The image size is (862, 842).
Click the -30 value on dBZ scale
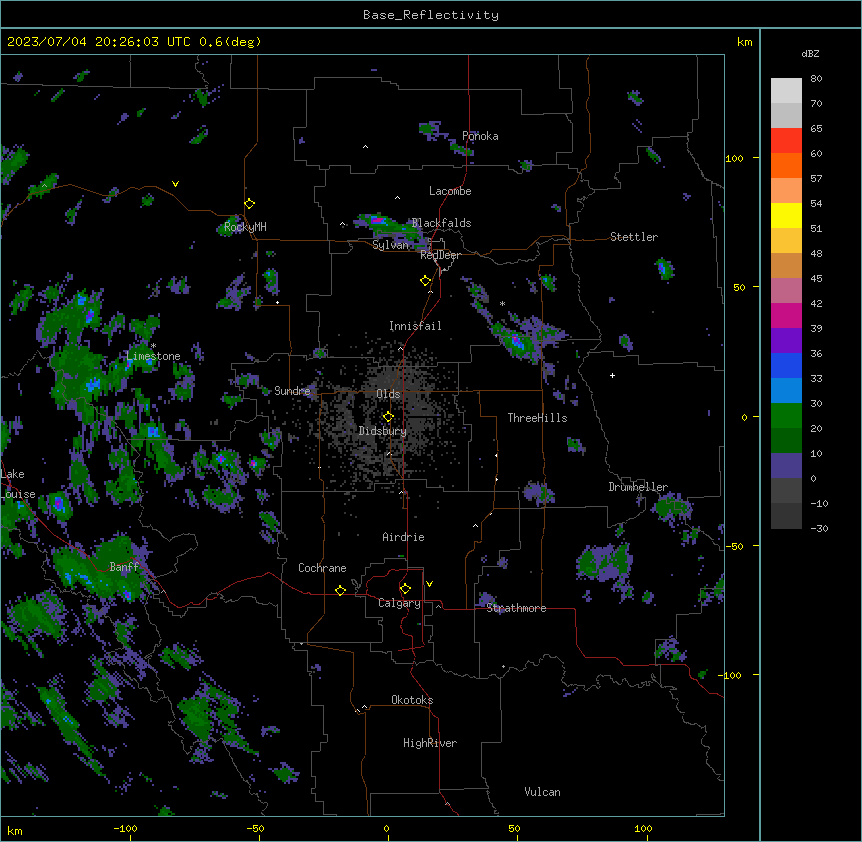click(x=819, y=529)
